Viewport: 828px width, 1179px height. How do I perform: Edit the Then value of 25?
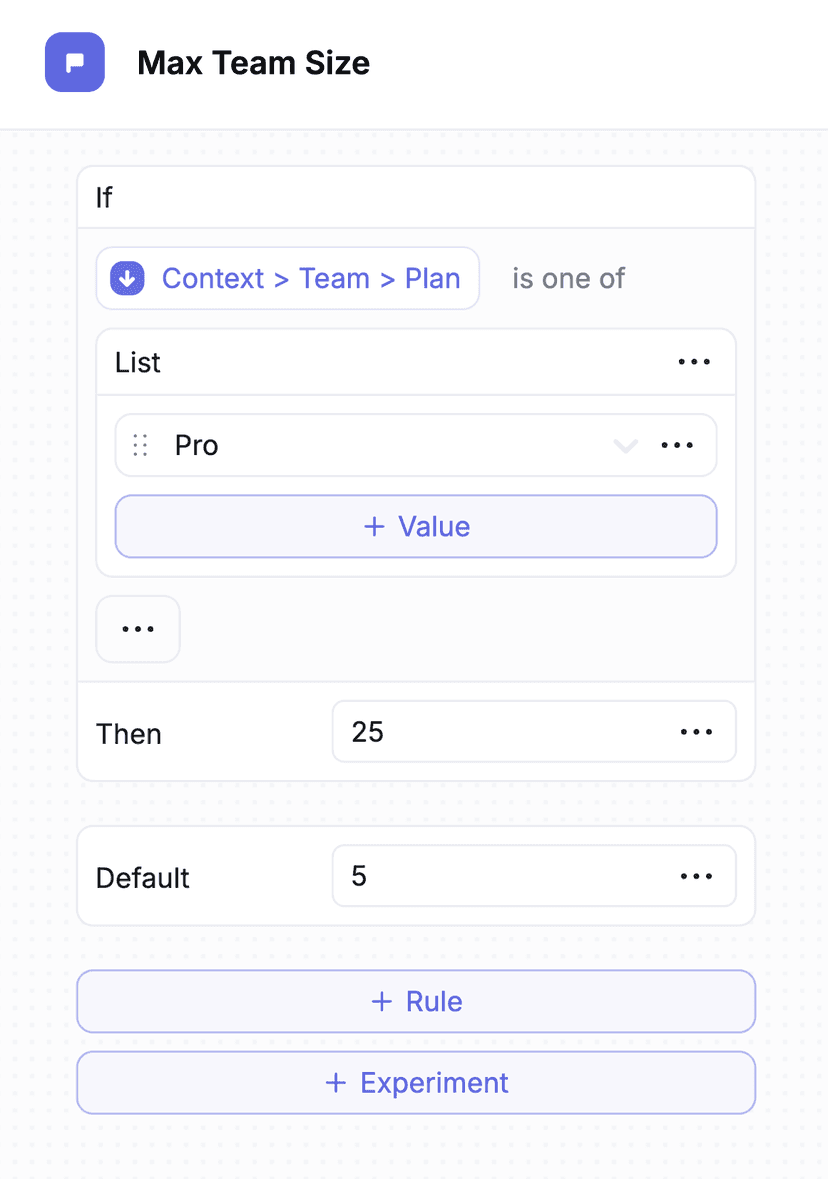[x=450, y=731]
